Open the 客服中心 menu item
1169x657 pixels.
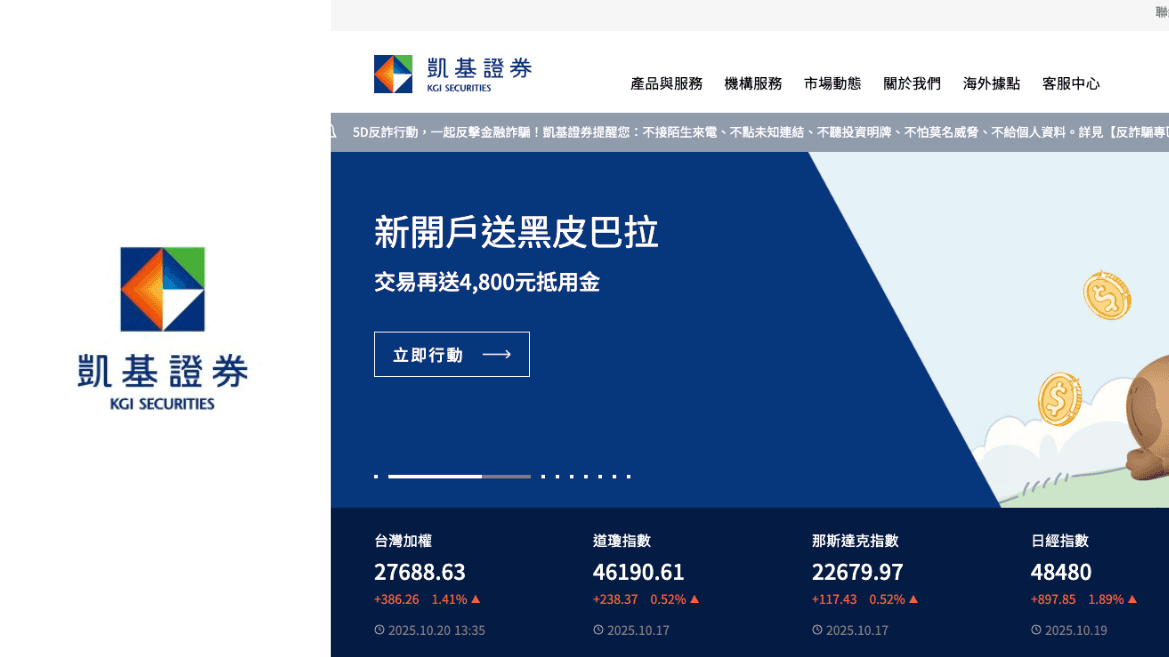point(1071,84)
